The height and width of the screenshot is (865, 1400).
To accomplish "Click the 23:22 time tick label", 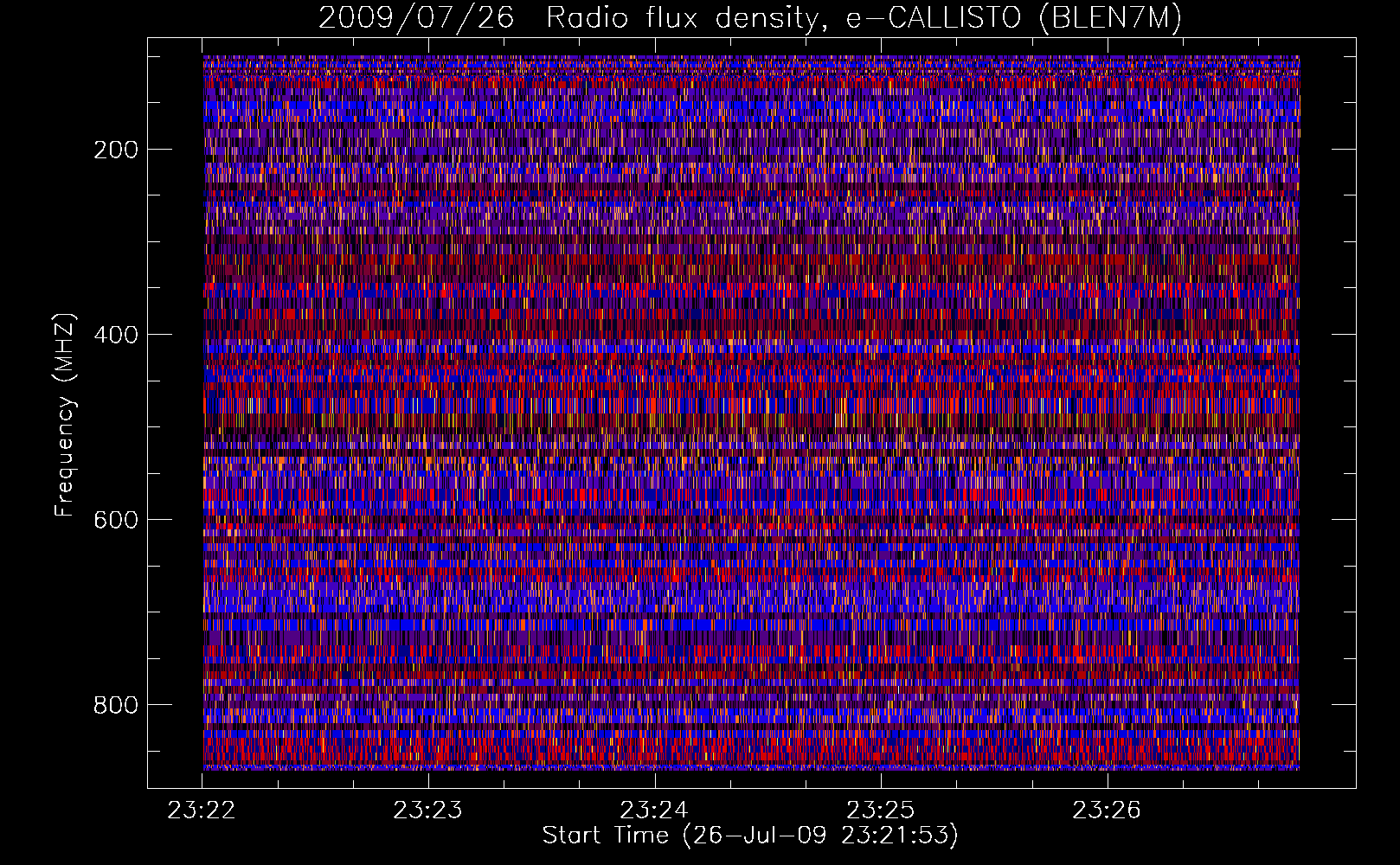I will pos(202,811).
